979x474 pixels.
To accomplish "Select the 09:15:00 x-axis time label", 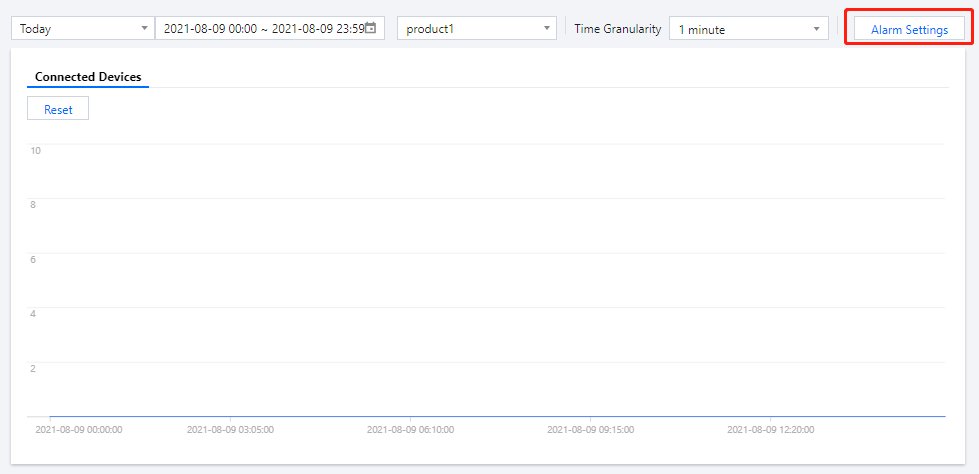I will coord(590,430).
